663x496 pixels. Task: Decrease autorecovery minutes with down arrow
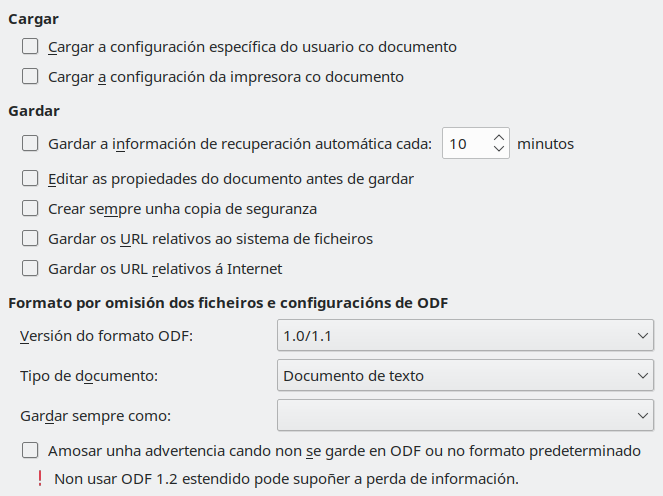coord(499,149)
